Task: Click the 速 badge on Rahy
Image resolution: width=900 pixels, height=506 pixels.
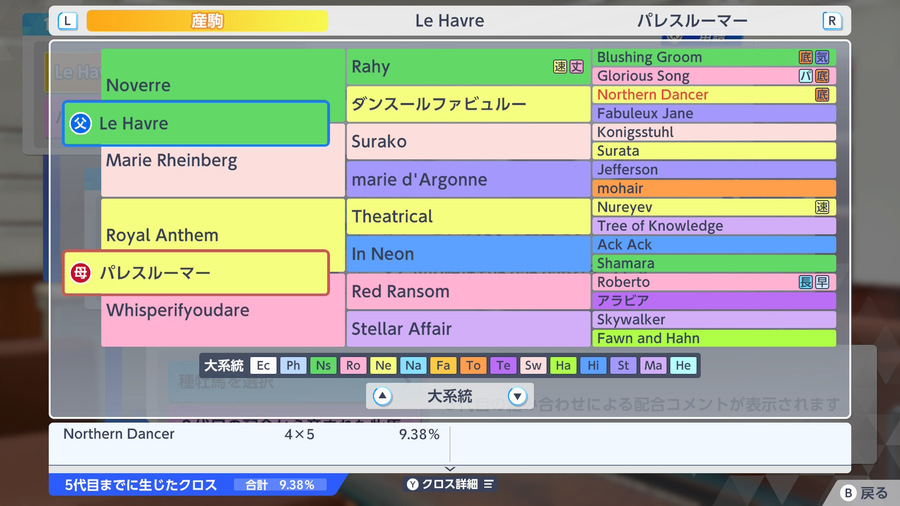Action: [560, 67]
